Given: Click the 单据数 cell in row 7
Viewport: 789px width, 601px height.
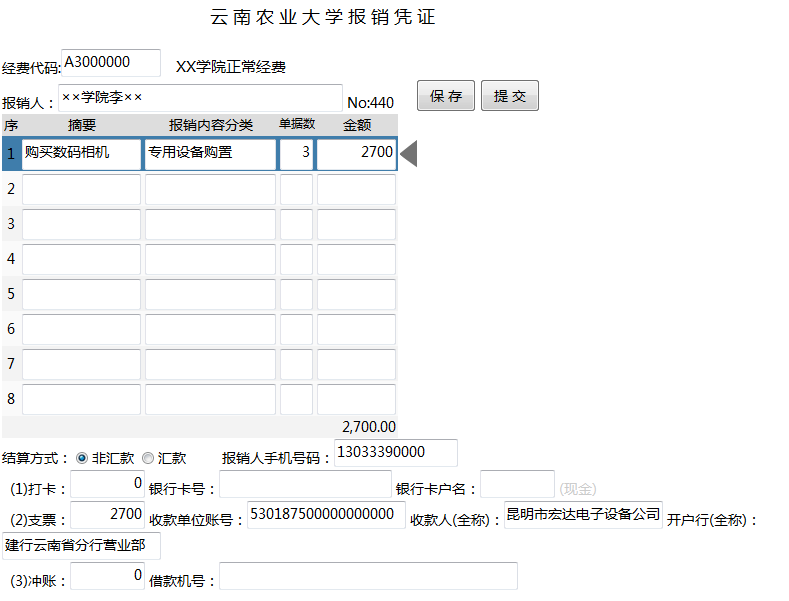Looking at the screenshot, I should 296,364.
